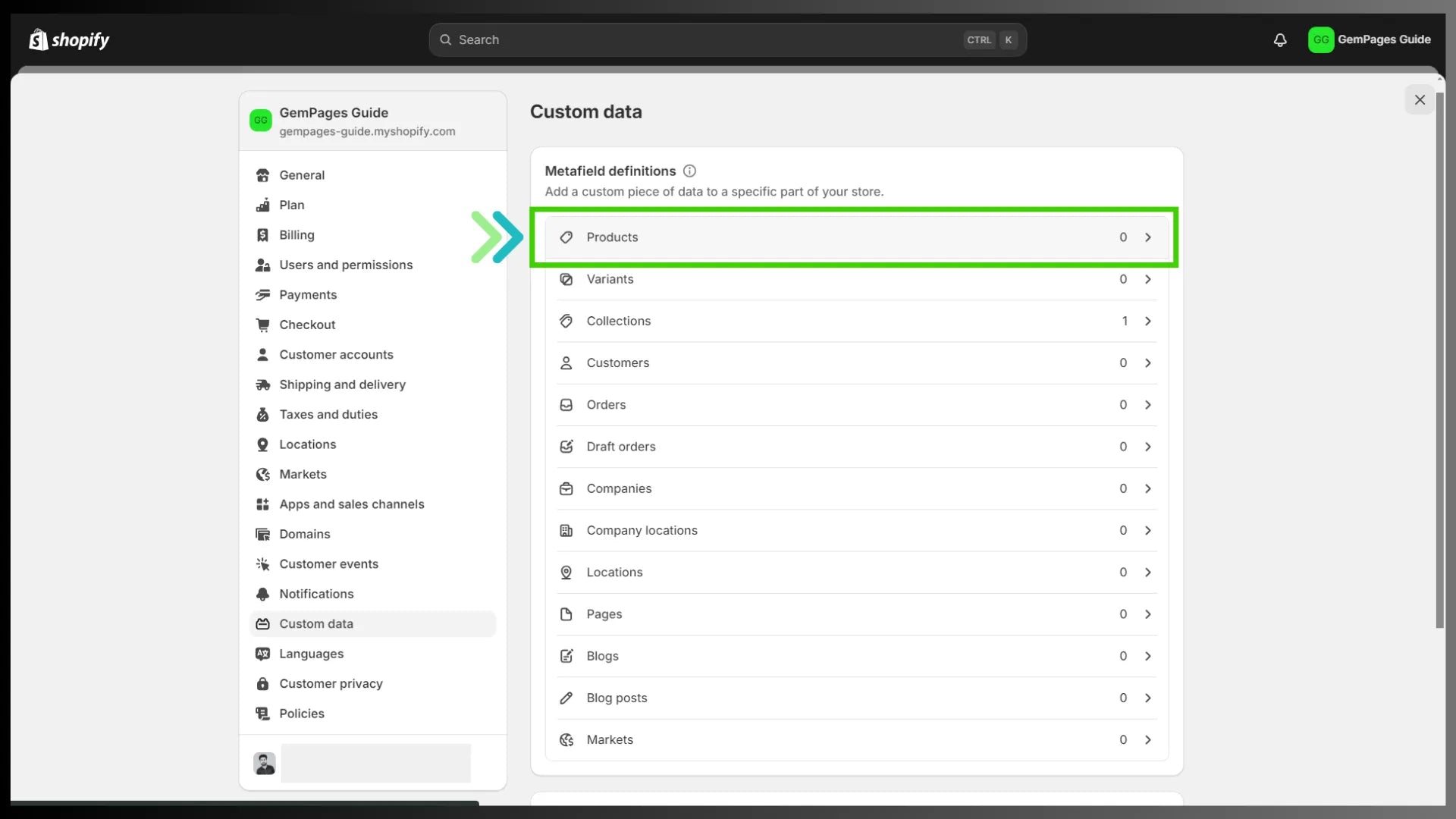
Task: Click the Checkout cart icon
Action: coord(262,325)
